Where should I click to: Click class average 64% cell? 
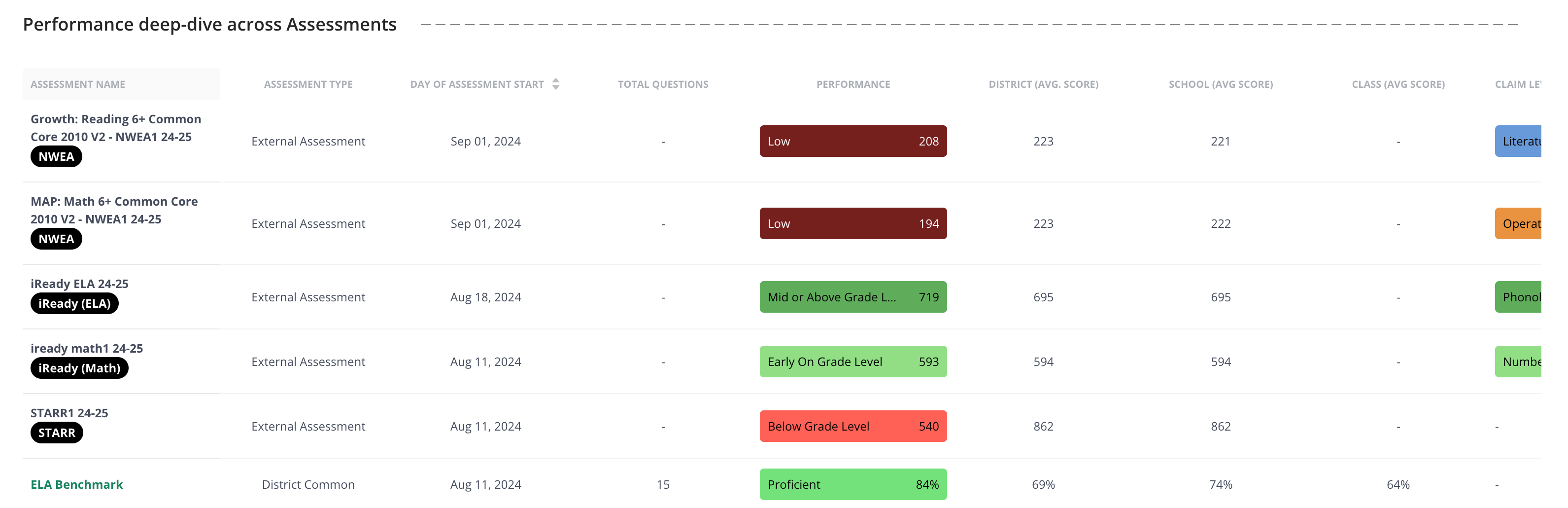tap(1398, 484)
